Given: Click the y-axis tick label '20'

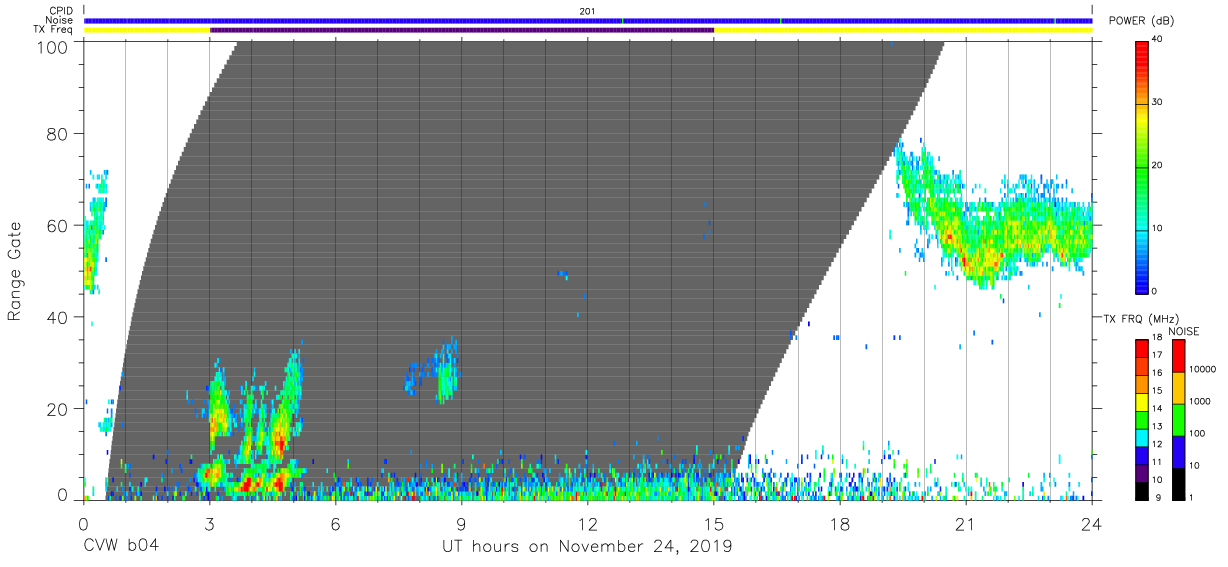Looking at the screenshot, I should (59, 409).
